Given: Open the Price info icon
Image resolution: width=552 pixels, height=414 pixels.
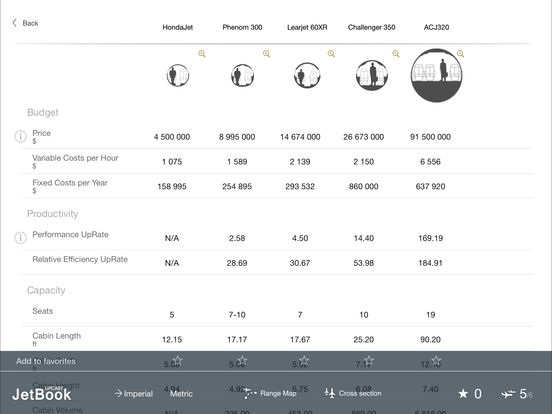Looking at the screenshot, I should [x=20, y=136].
